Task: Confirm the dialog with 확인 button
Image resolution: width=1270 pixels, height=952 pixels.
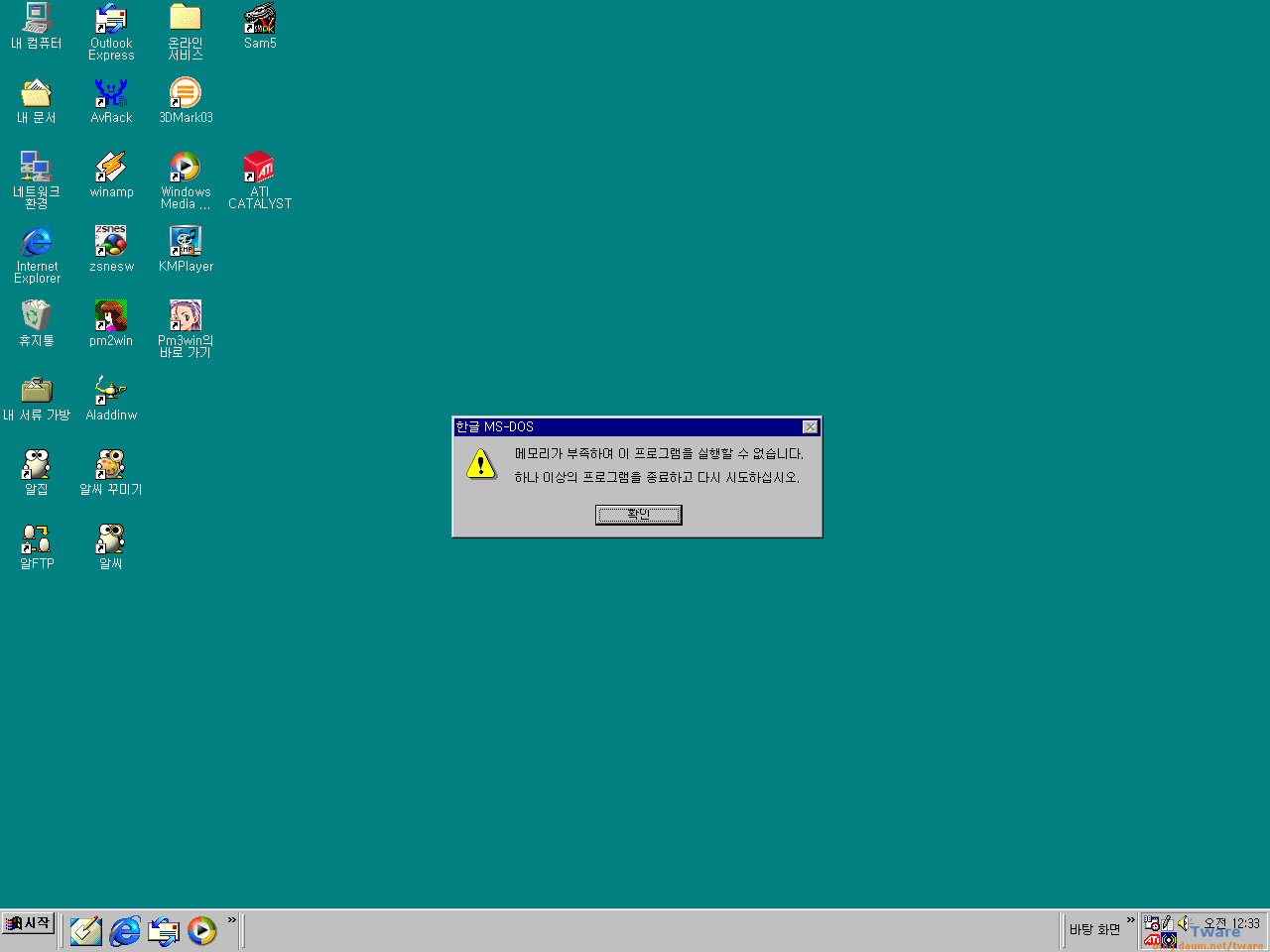Action: 638,515
